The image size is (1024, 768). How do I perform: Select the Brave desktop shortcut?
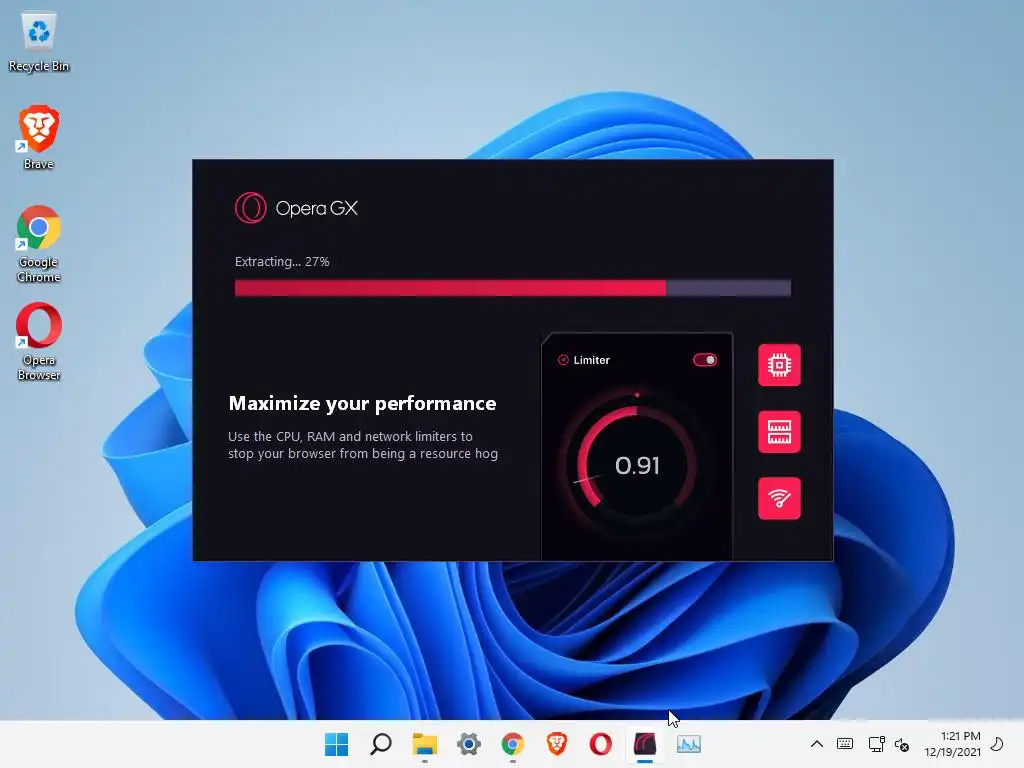click(x=39, y=137)
